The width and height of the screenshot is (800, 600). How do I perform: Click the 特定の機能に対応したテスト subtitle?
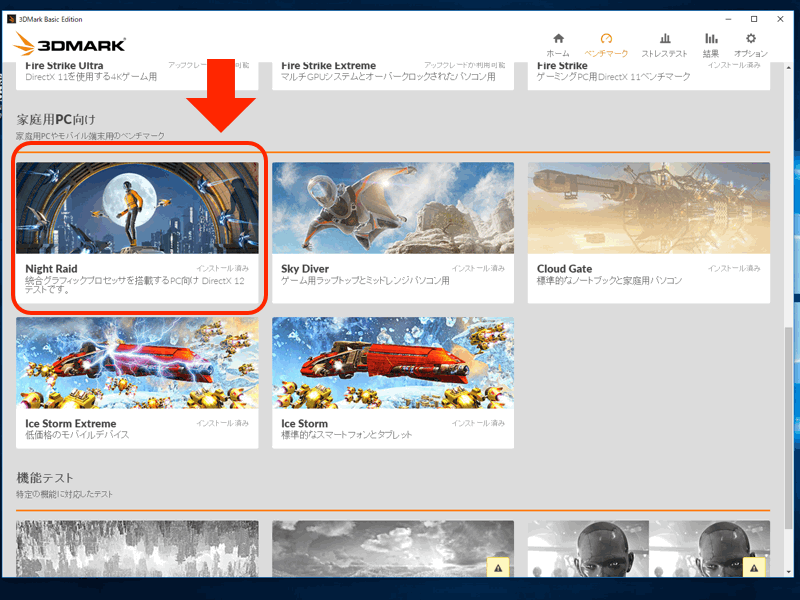[64, 494]
